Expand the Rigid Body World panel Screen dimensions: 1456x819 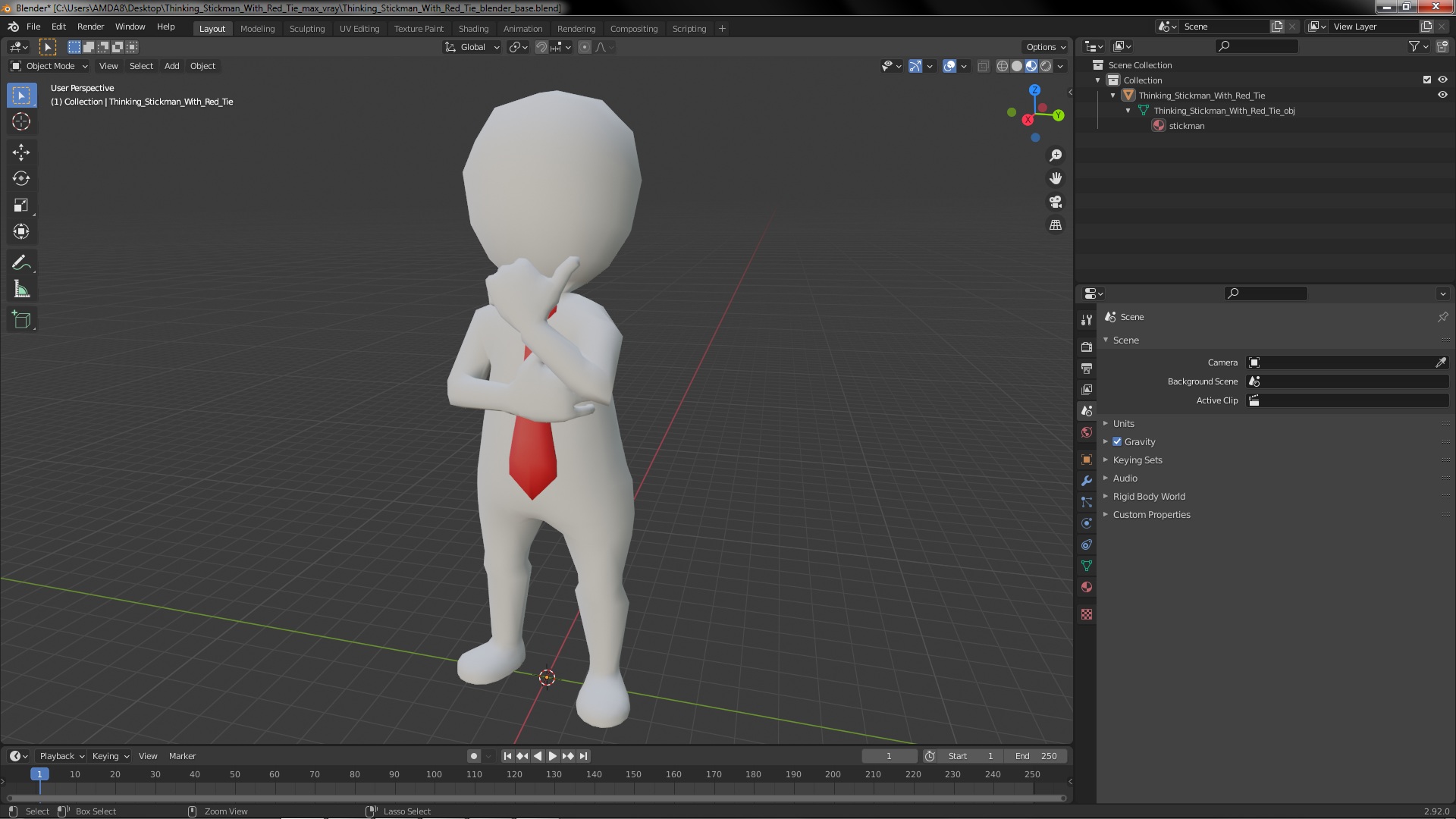click(1148, 496)
